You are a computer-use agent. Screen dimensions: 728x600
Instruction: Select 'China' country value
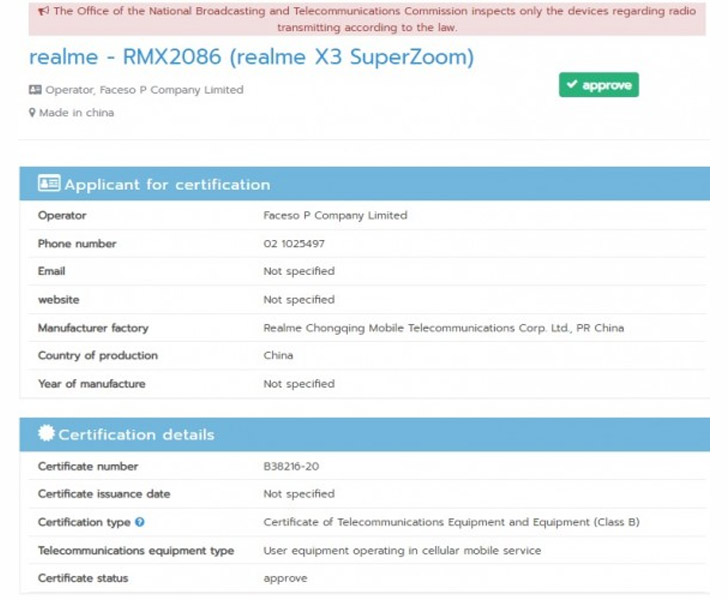278,355
